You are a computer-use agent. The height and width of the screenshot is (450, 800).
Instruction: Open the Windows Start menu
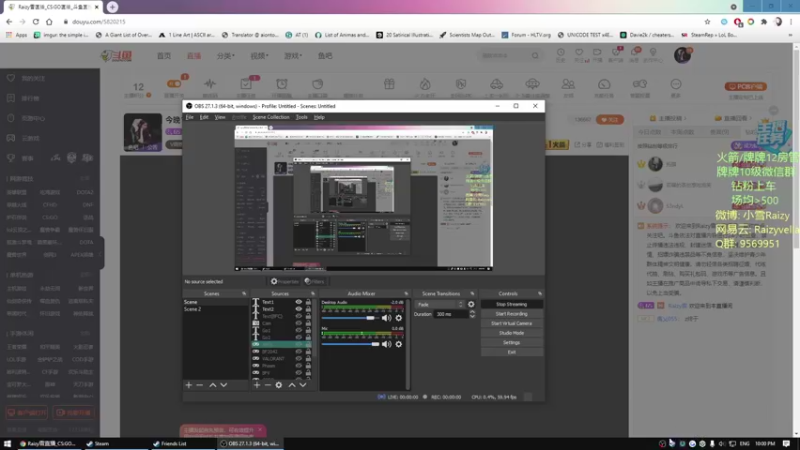8,444
